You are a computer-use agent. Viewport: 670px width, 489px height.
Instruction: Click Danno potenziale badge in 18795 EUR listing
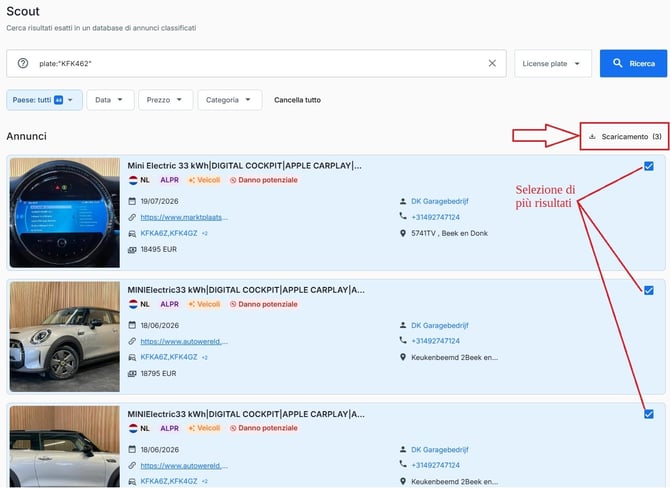coord(264,304)
